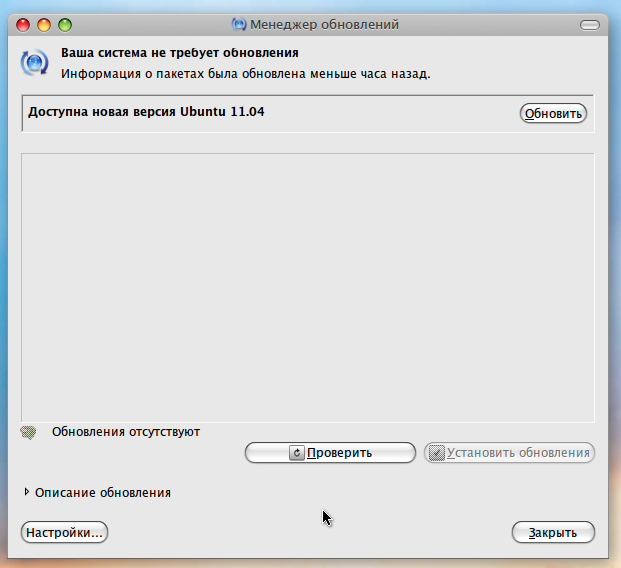The image size is (621, 568).
Task: Click the empty updates list area
Action: coord(308,288)
